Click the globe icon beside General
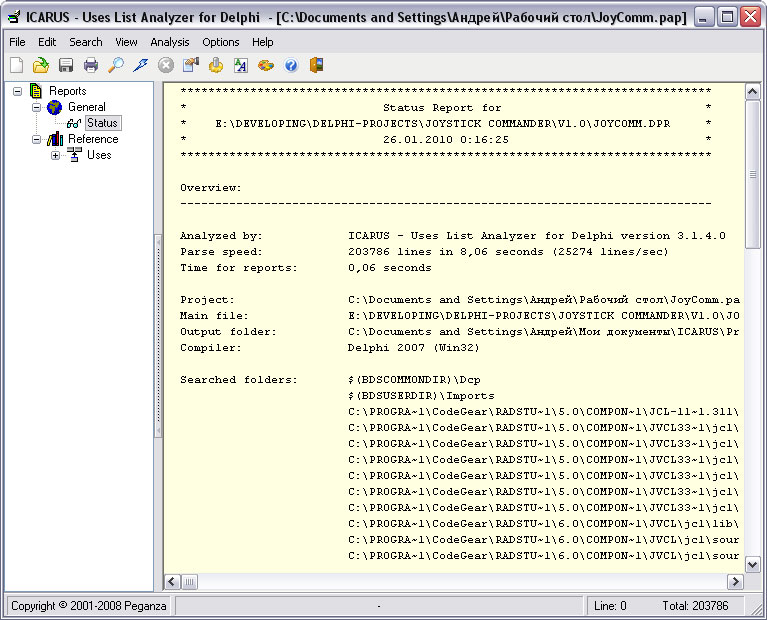 [54, 107]
